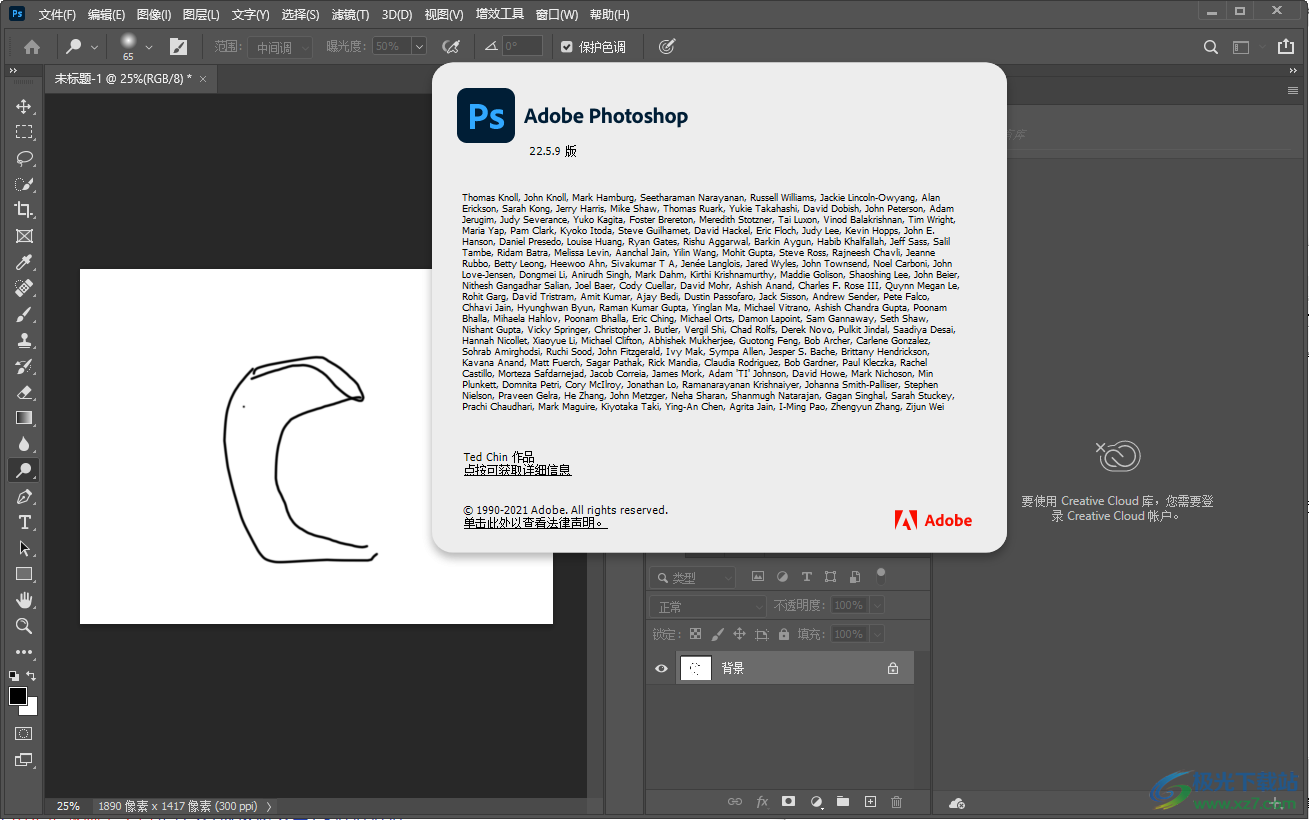Select the Quick Selection tool
This screenshot has width=1309, height=820.
pyautogui.click(x=24, y=184)
